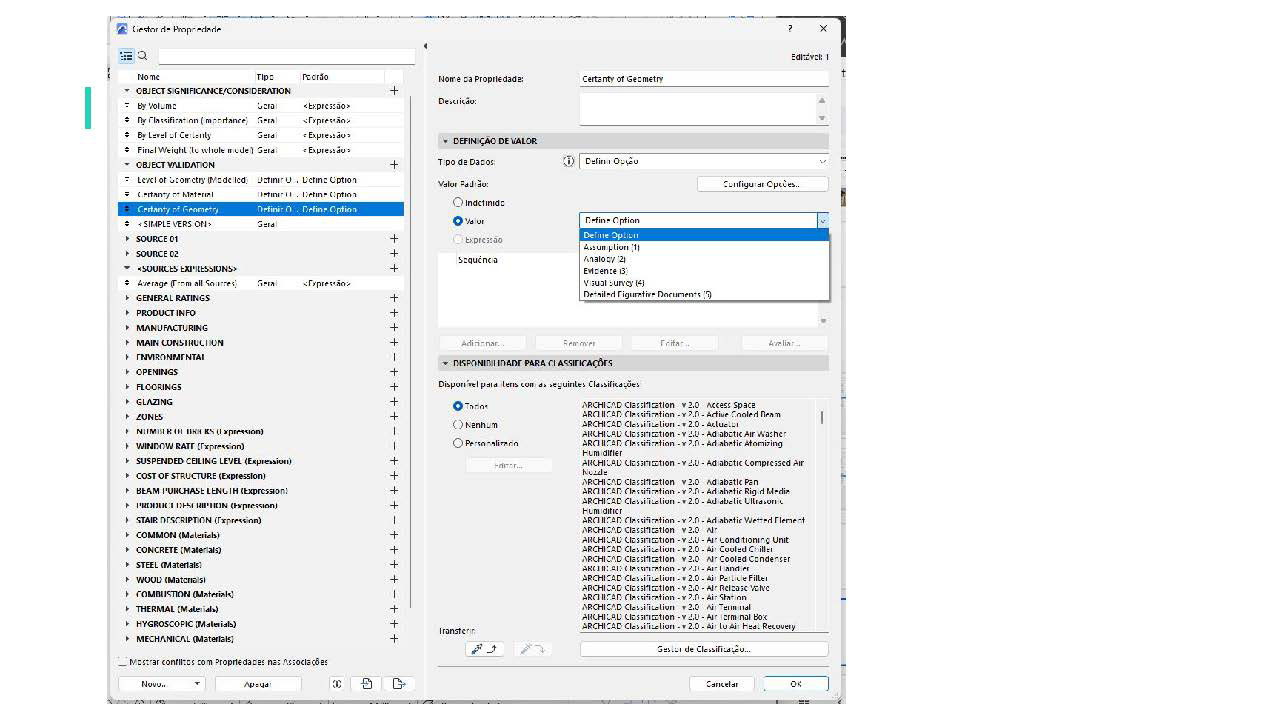Click the import properties icon at bottom
Viewport: 1280px width, 720px height.
(x=367, y=684)
